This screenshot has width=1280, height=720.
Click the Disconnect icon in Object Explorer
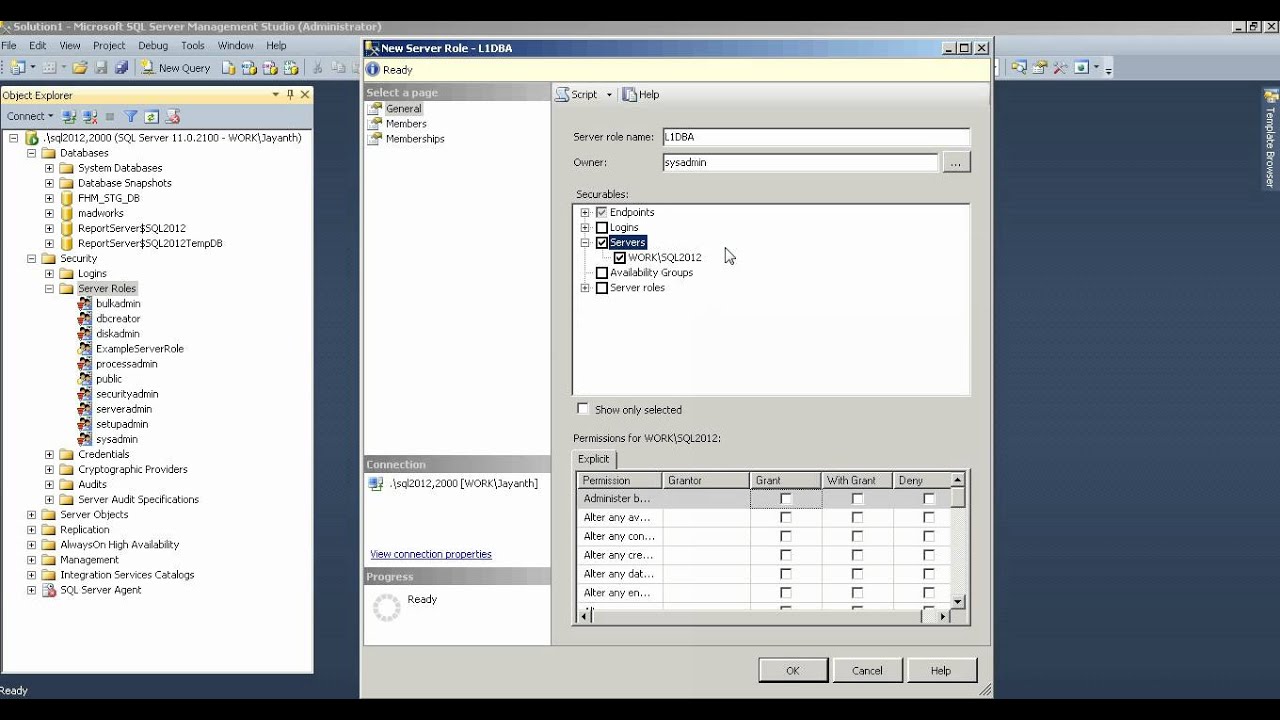click(90, 117)
